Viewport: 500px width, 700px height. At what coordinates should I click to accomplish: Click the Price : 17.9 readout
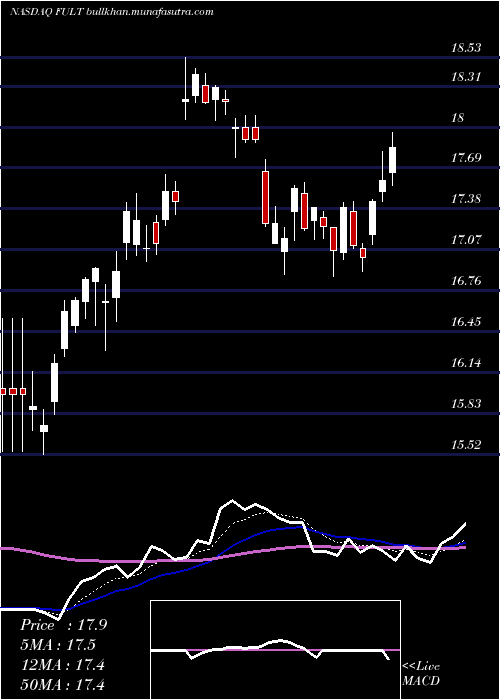[x=63, y=625]
